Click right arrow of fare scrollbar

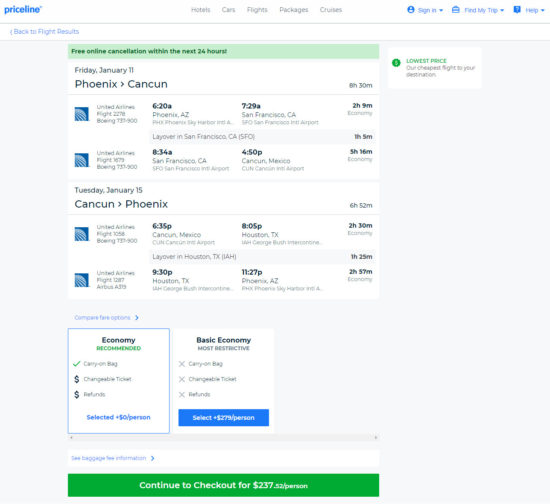(x=376, y=437)
